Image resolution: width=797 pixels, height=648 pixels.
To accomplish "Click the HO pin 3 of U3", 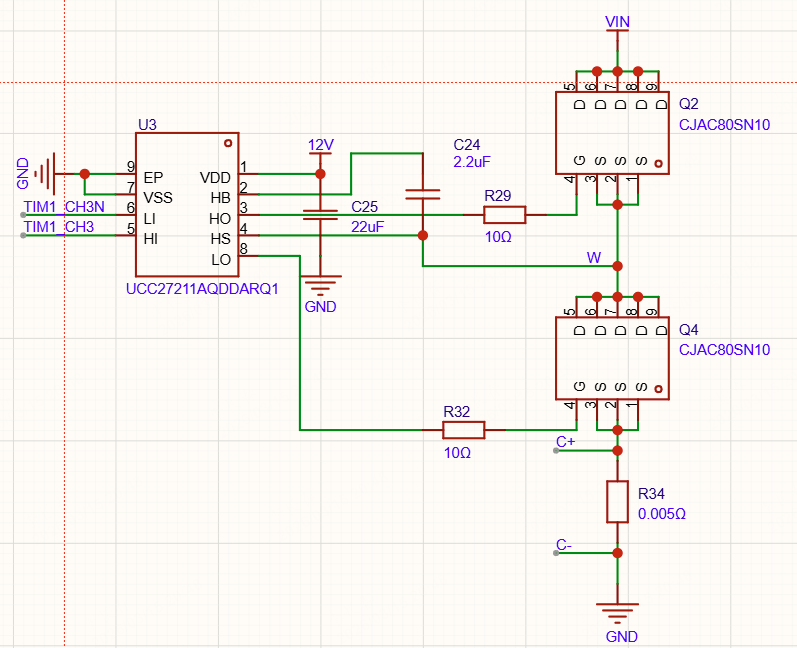I will (x=249, y=215).
